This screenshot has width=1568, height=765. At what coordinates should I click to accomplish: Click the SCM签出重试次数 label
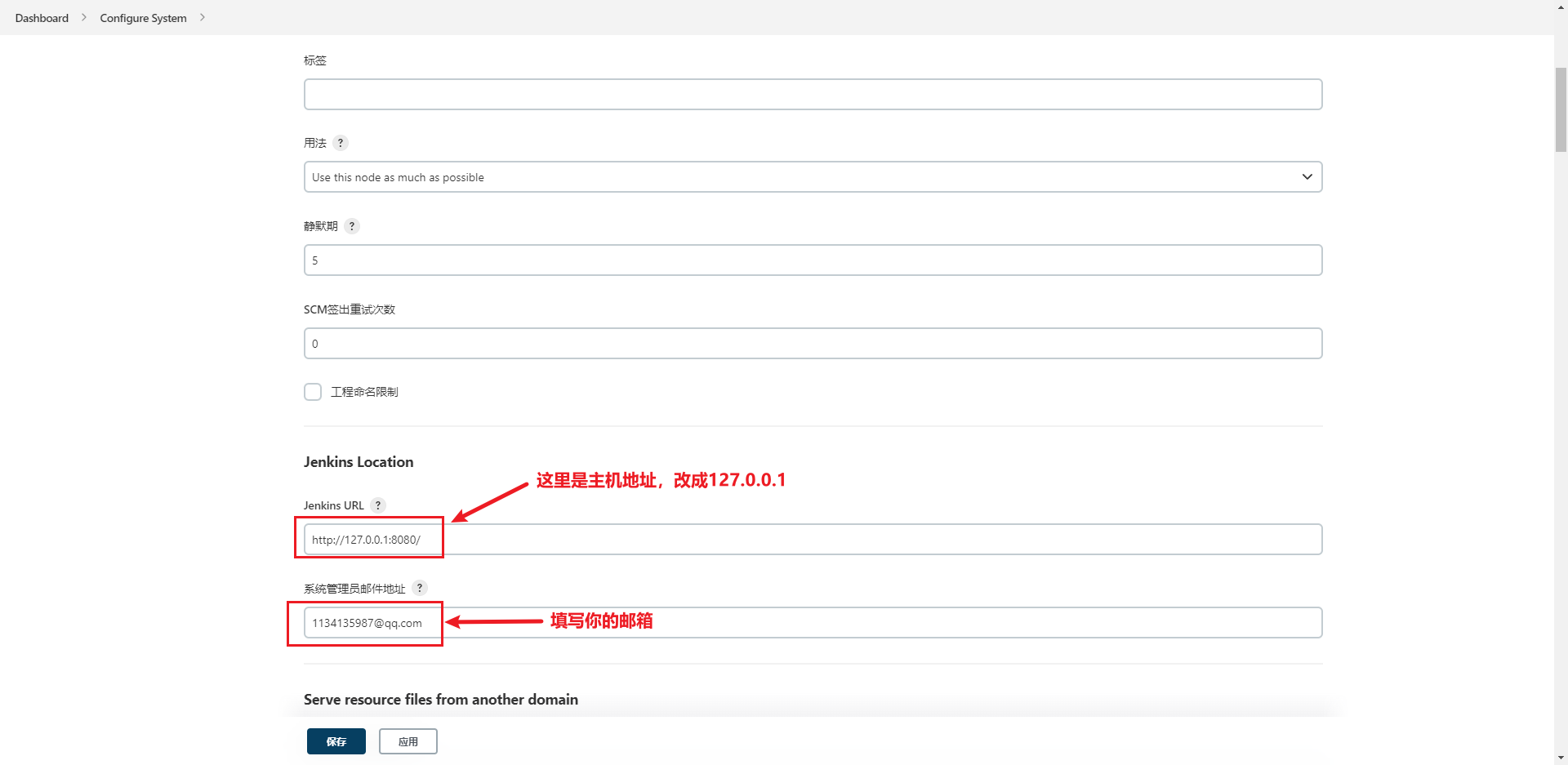point(350,309)
